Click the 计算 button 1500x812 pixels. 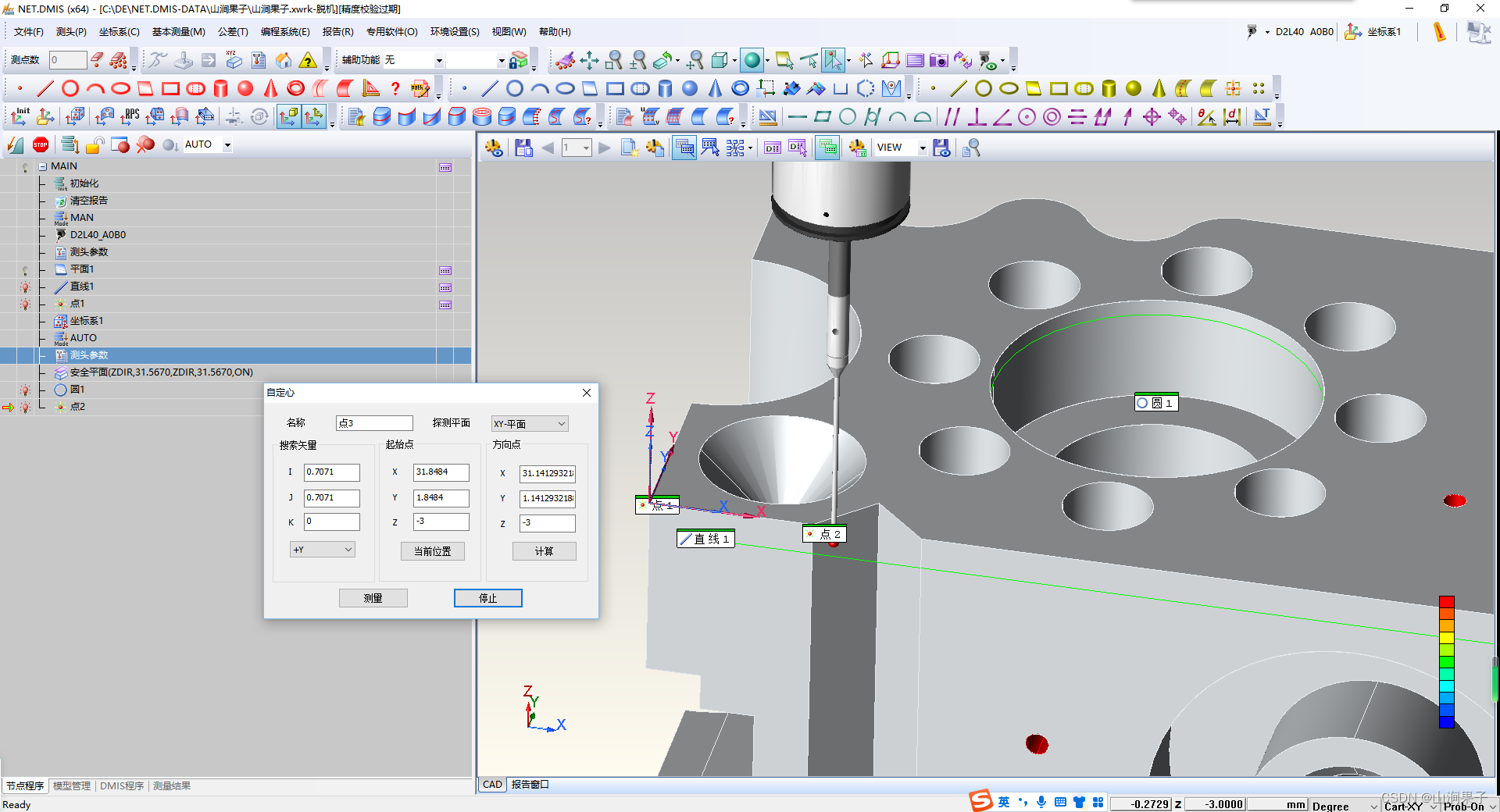(x=545, y=551)
